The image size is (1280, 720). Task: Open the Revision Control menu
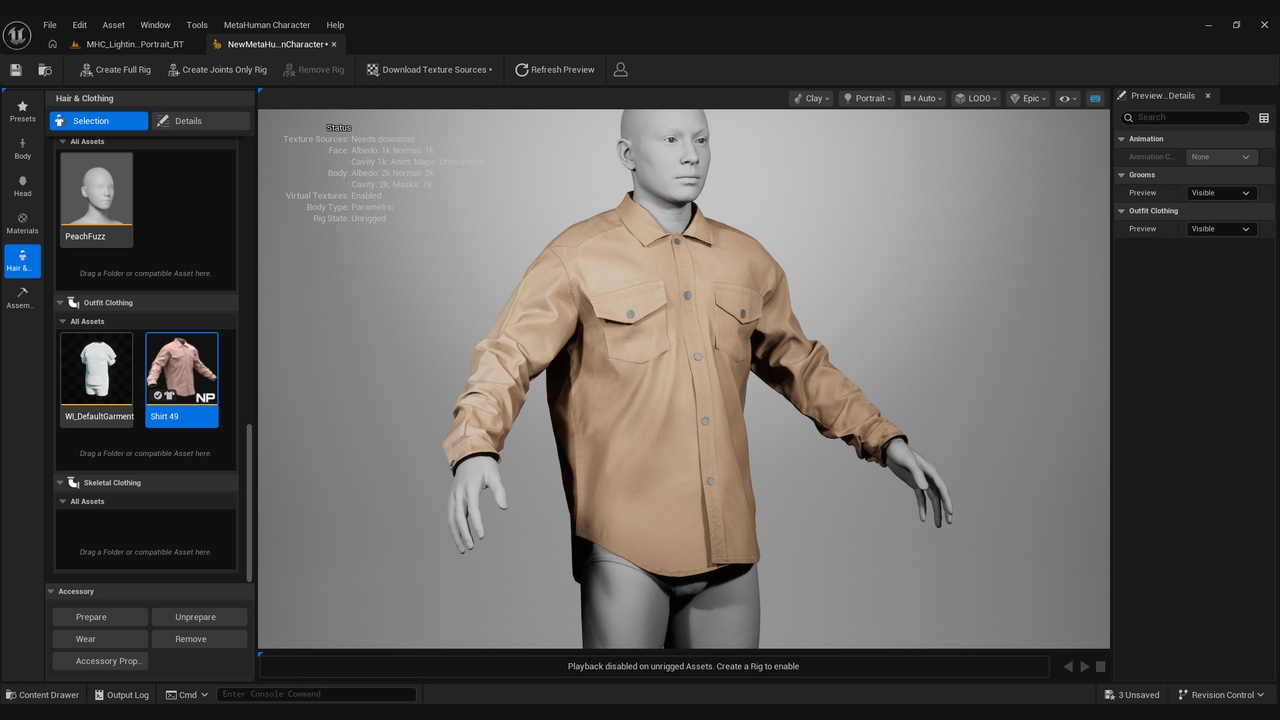(1221, 695)
